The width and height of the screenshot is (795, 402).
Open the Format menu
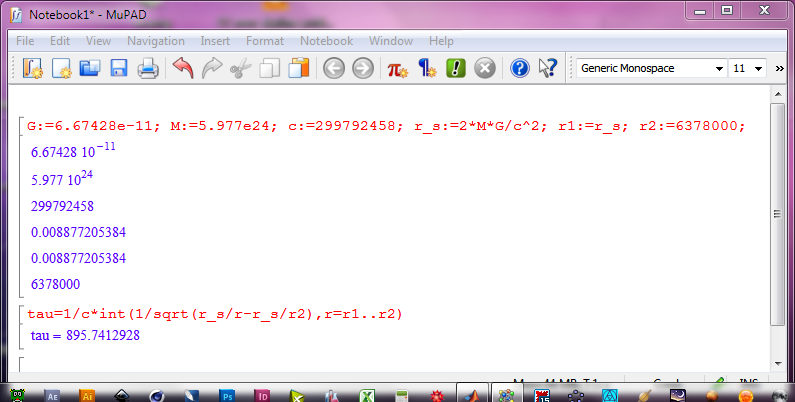click(x=264, y=41)
